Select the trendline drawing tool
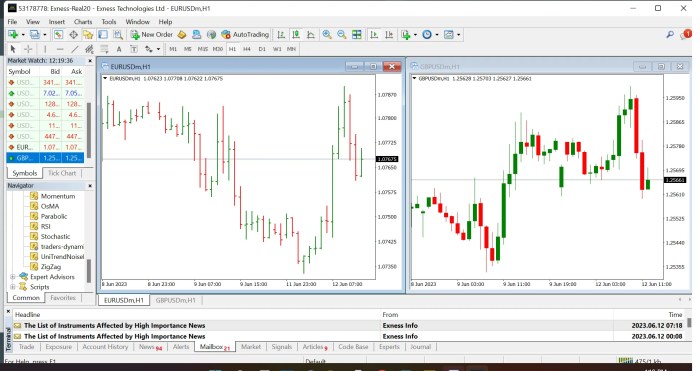 75,49
